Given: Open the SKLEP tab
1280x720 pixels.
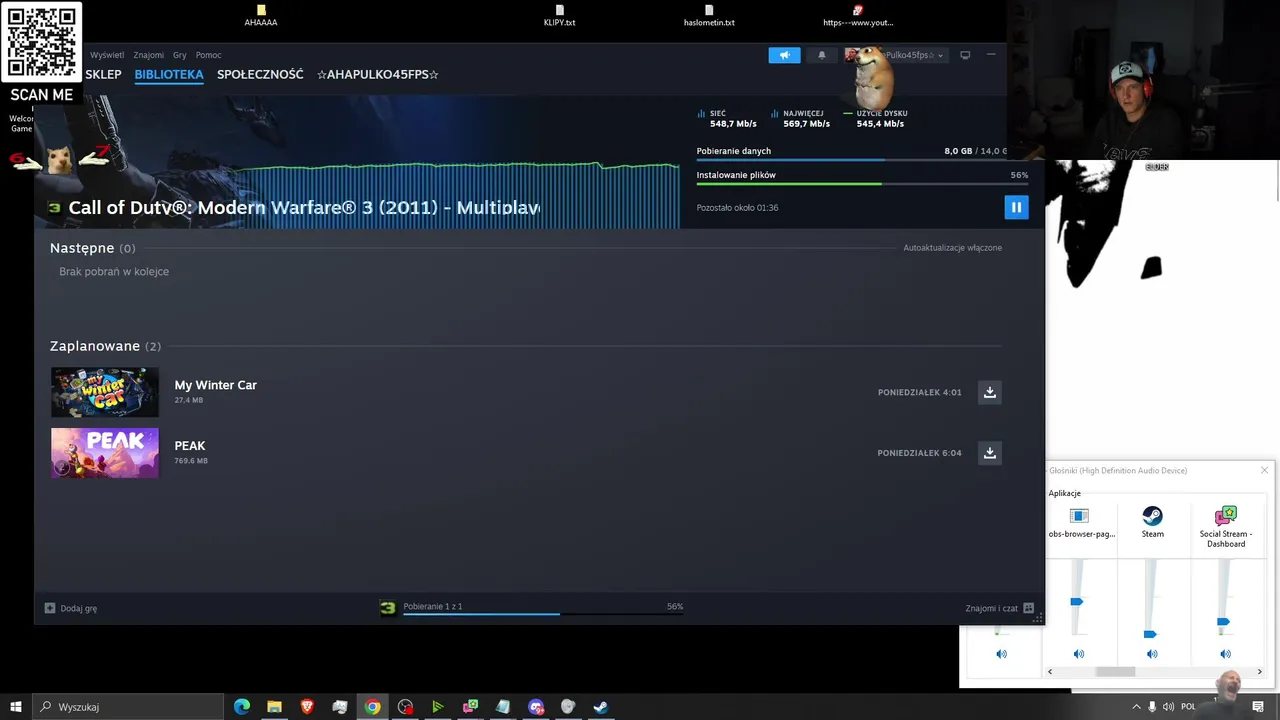Looking at the screenshot, I should click(x=103, y=74).
